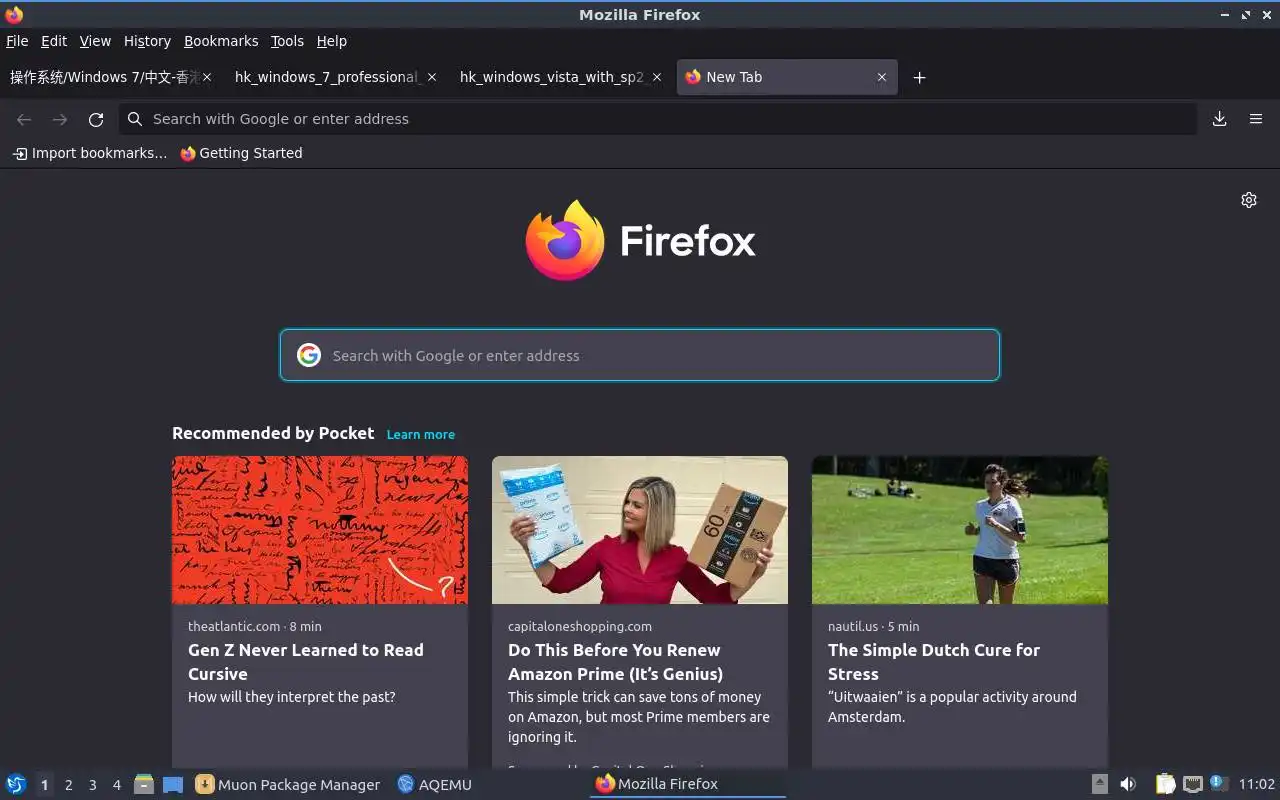The width and height of the screenshot is (1280, 800).
Task: Switch to virtual desktop 4
Action: click(x=116, y=785)
